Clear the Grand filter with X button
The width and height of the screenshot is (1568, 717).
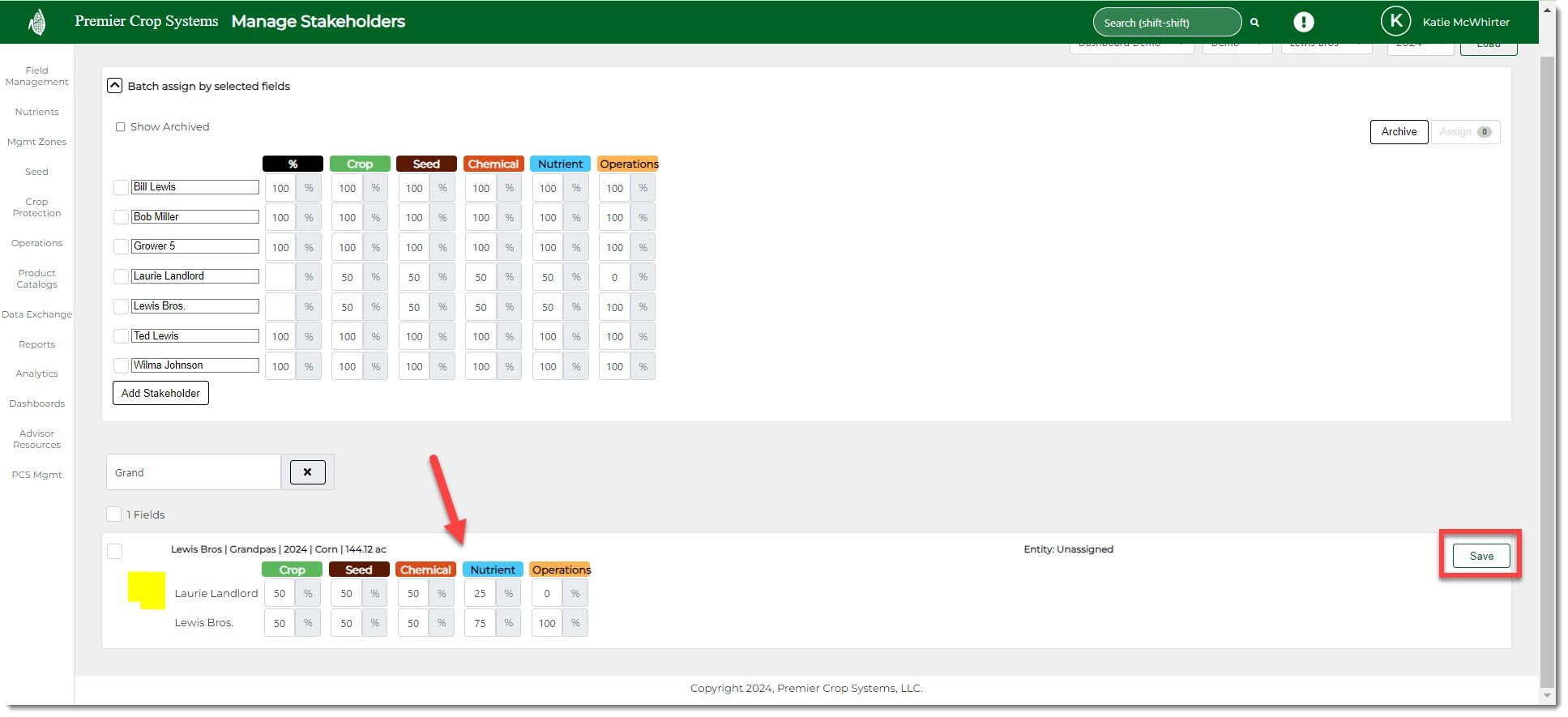(x=307, y=472)
